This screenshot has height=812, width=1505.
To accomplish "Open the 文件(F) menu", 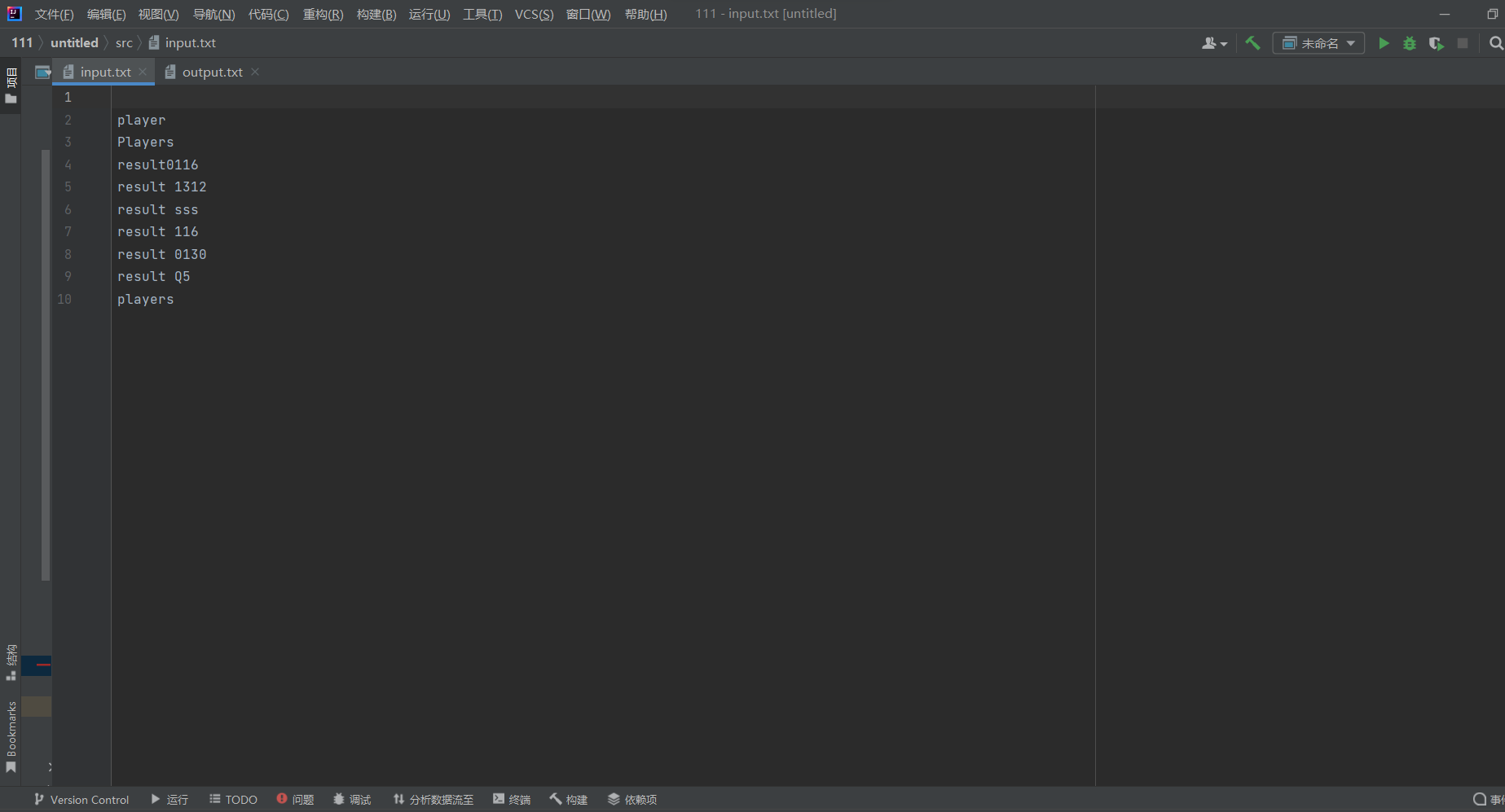I will [54, 14].
